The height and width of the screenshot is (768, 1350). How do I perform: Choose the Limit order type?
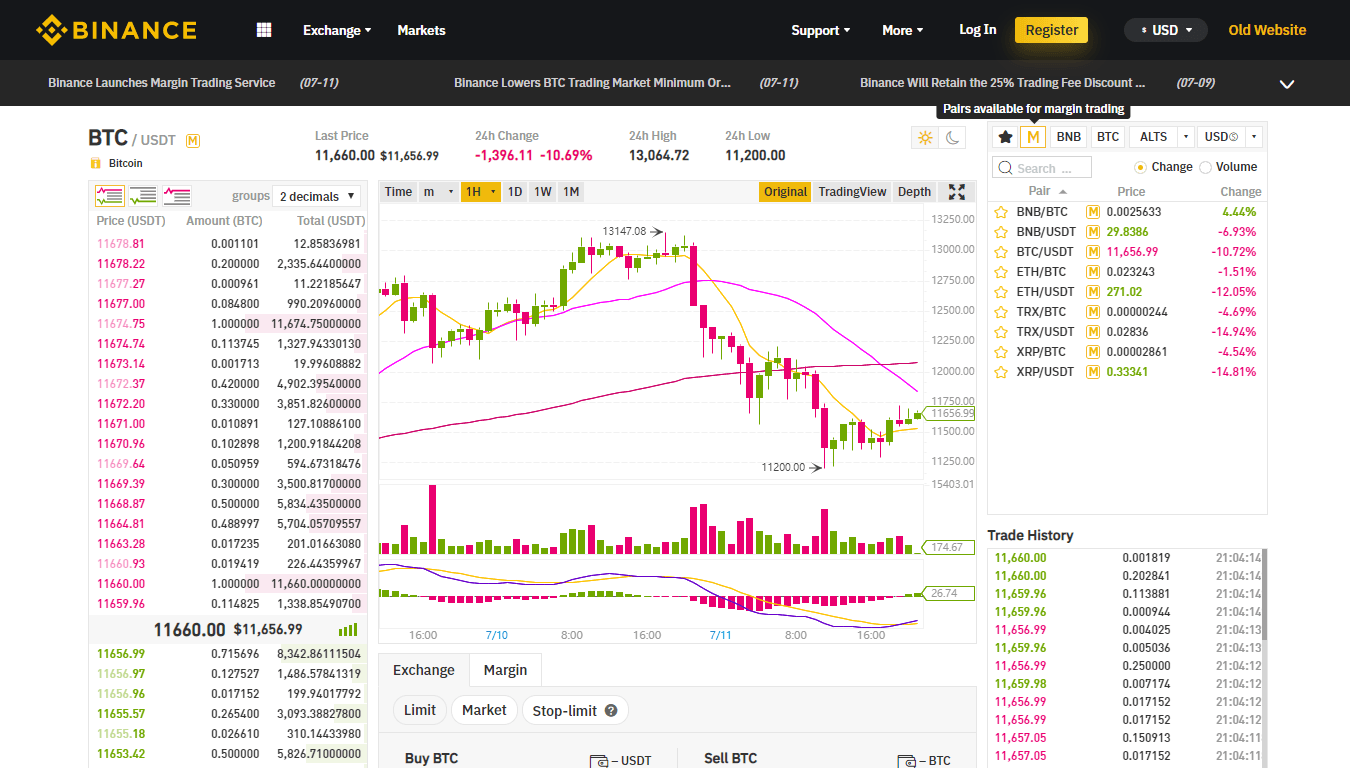pyautogui.click(x=420, y=710)
